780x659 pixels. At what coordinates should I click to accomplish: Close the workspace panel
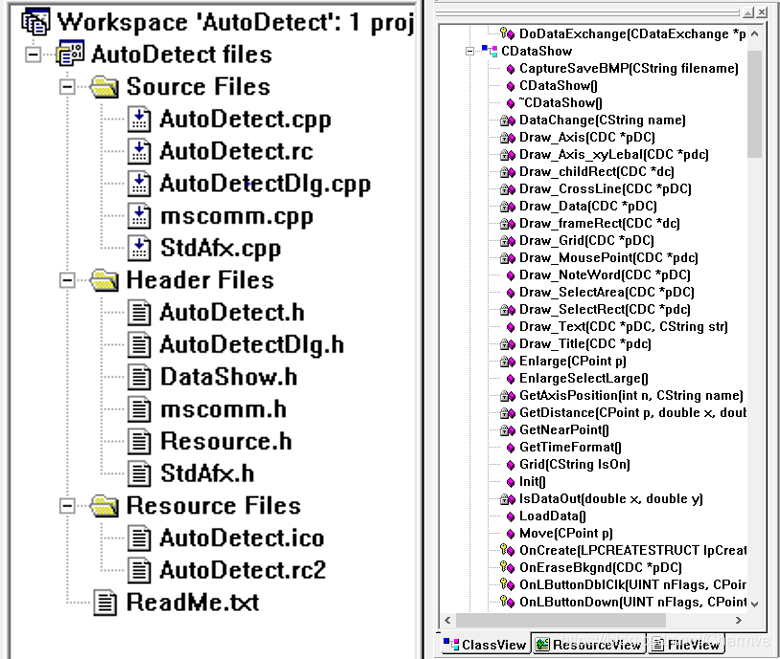tap(762, 12)
